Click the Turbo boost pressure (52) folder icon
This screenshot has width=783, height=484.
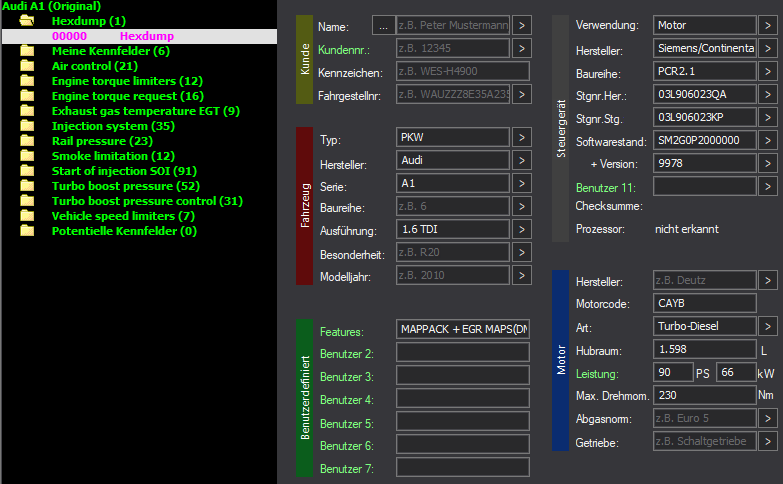27,186
